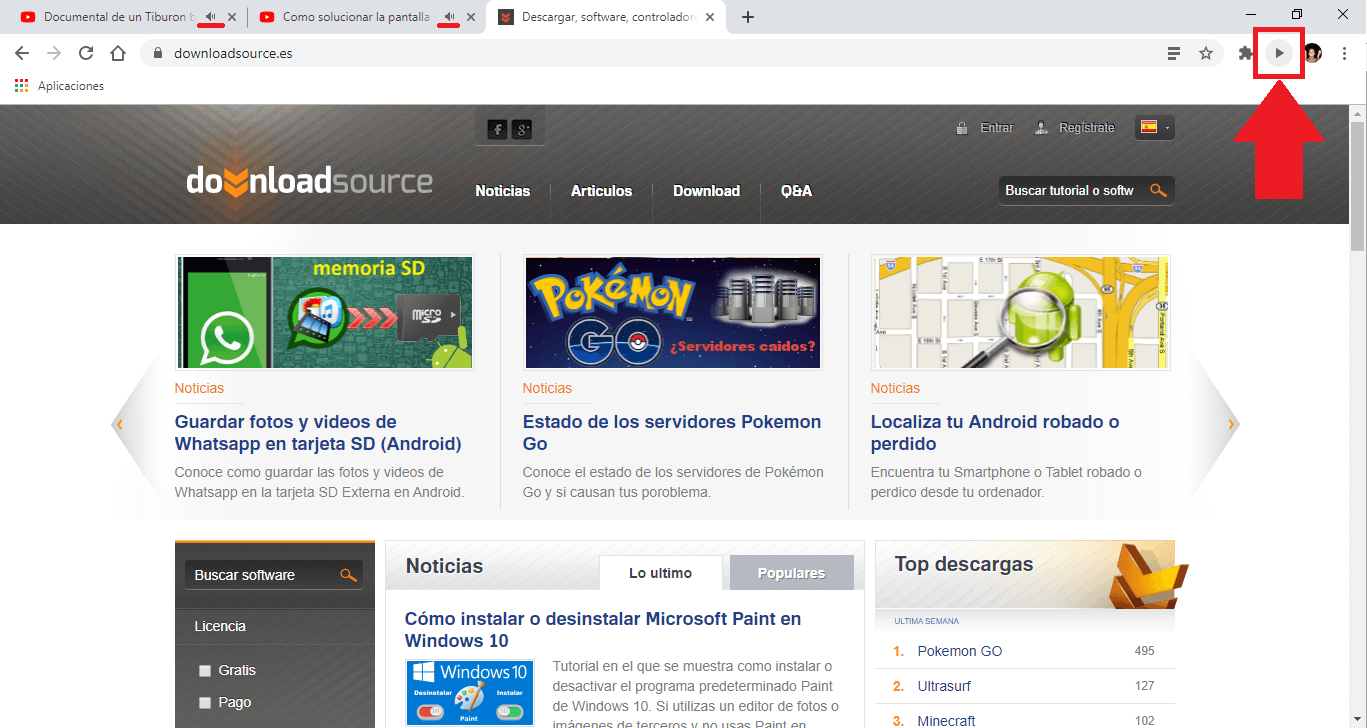
Task: Click the downloadsource logo
Action: pyautogui.click(x=309, y=182)
